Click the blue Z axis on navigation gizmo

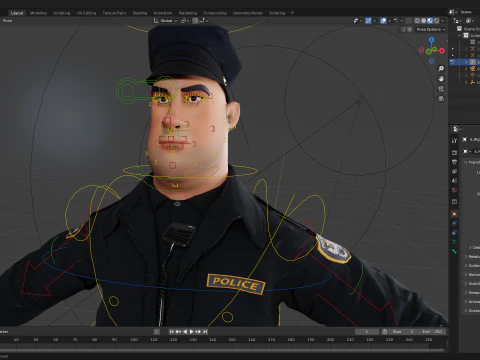pos(432,40)
